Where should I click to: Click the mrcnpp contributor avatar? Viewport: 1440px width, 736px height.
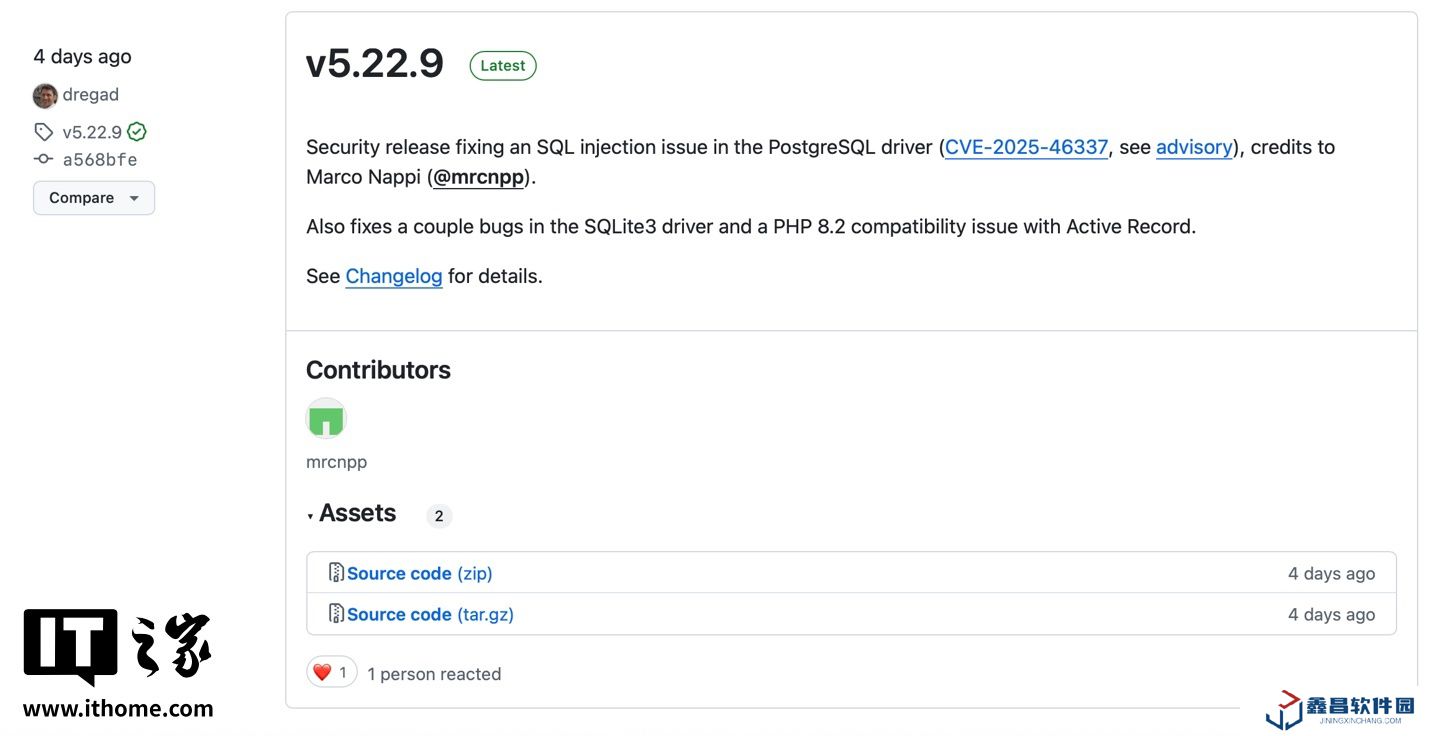pos(326,419)
